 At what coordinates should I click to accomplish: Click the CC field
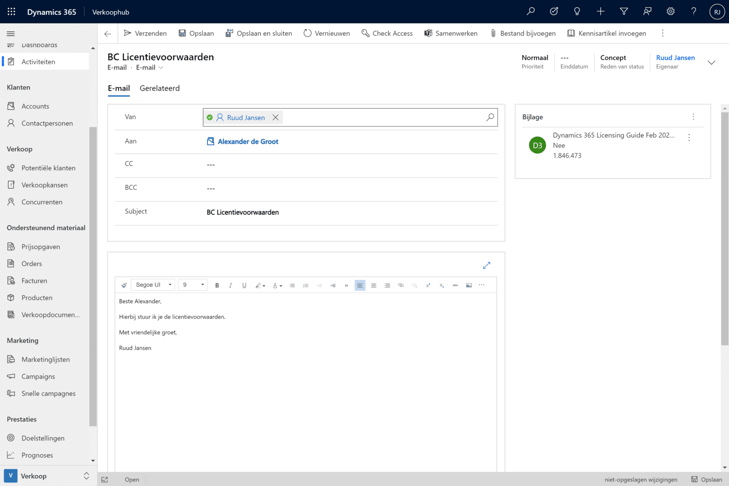[x=350, y=165]
